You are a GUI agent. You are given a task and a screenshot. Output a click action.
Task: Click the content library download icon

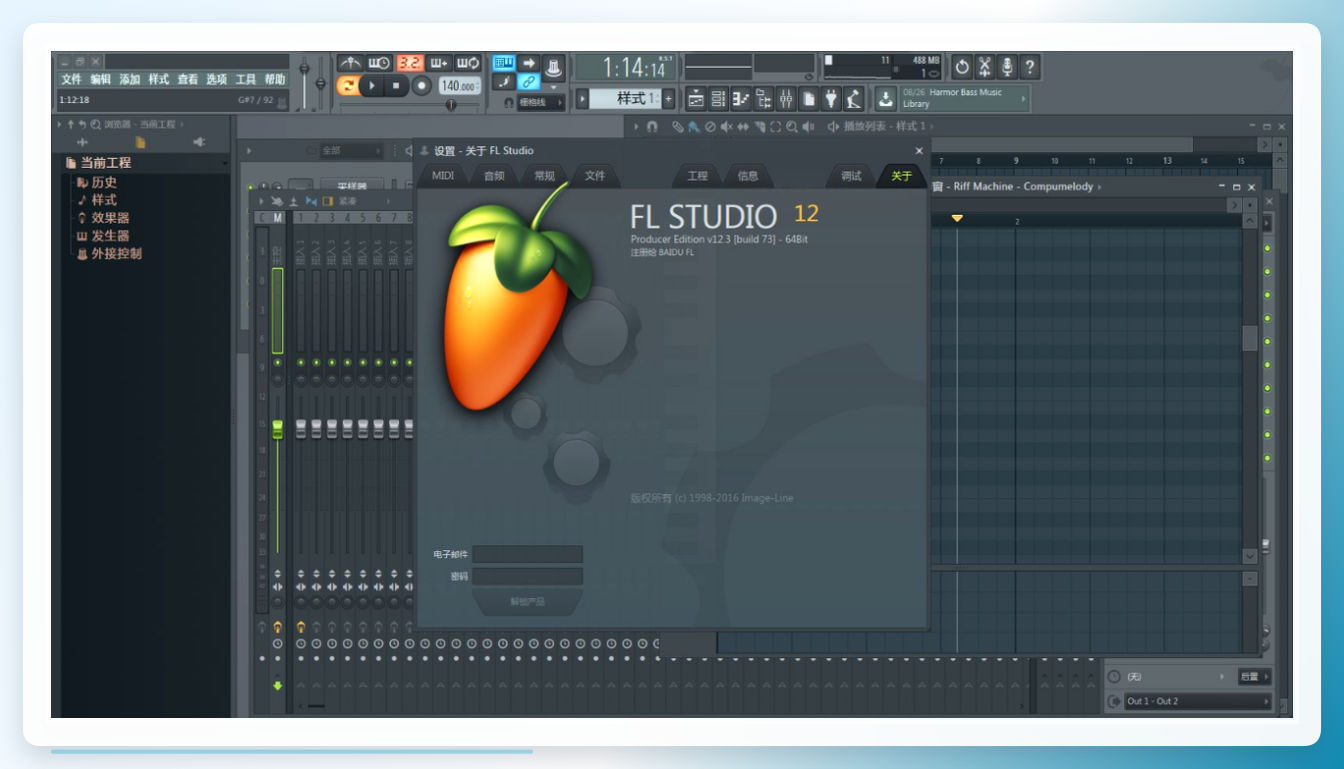coord(886,98)
